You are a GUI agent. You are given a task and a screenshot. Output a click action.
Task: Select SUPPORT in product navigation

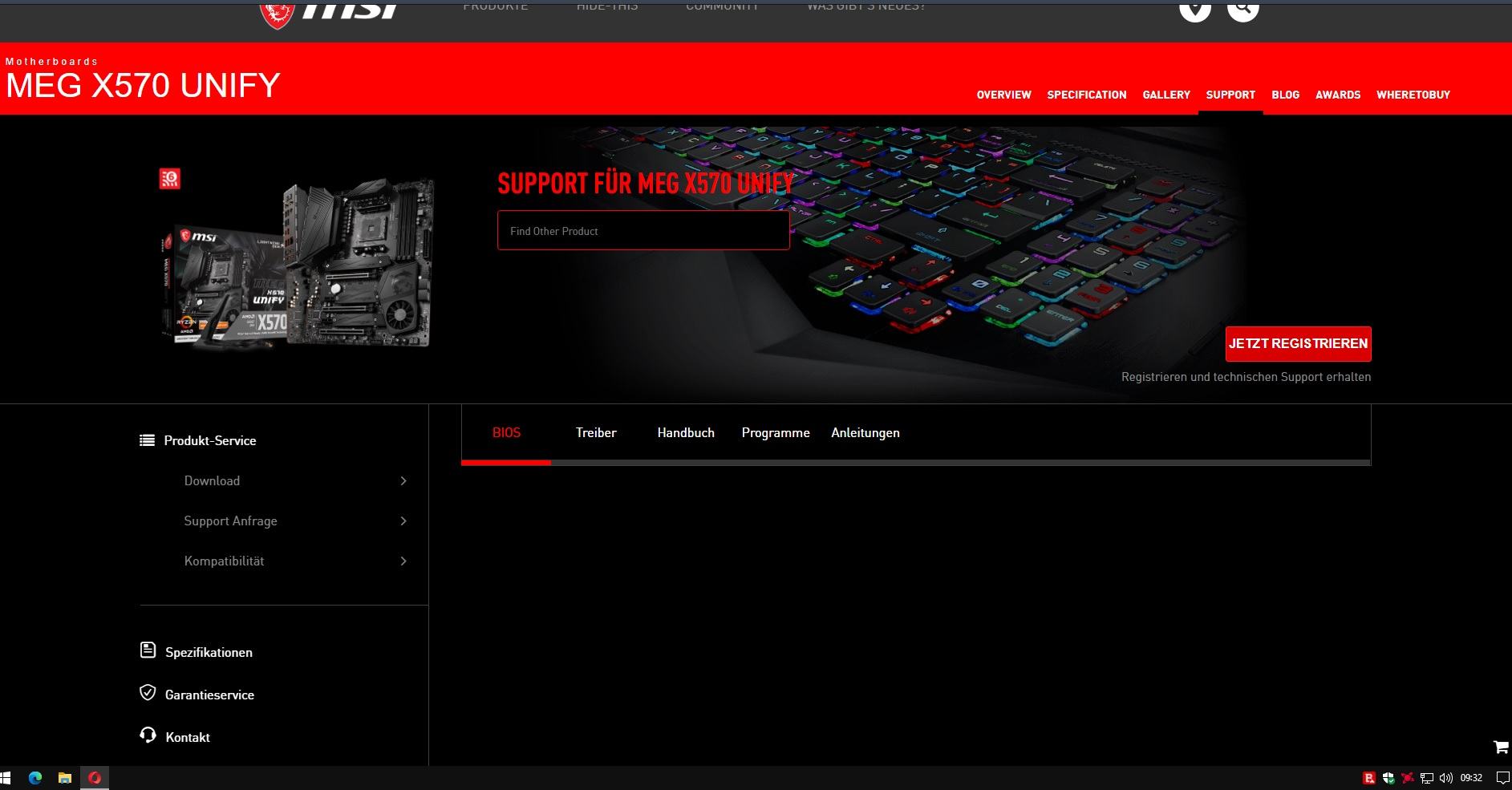click(1230, 95)
